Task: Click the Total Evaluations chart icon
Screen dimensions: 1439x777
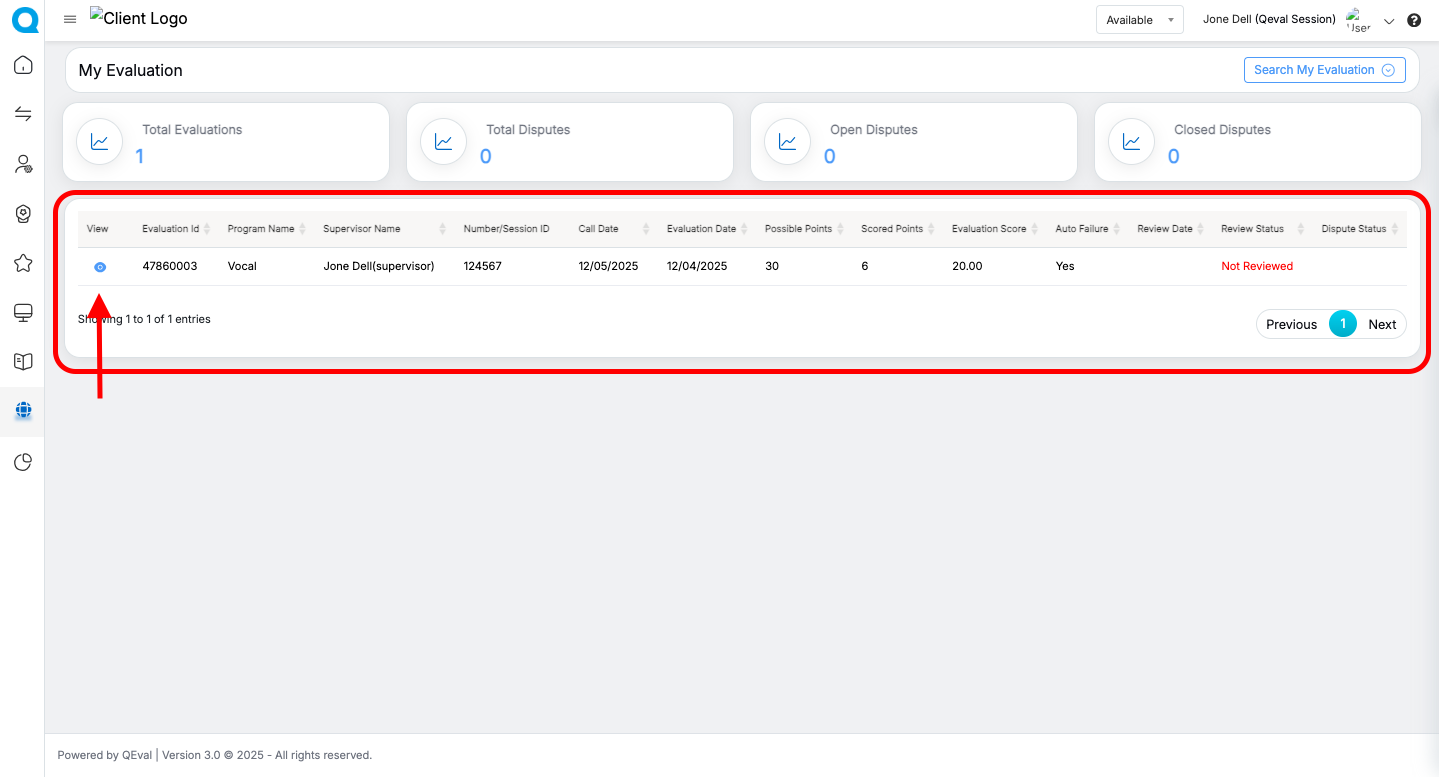Action: (100, 142)
